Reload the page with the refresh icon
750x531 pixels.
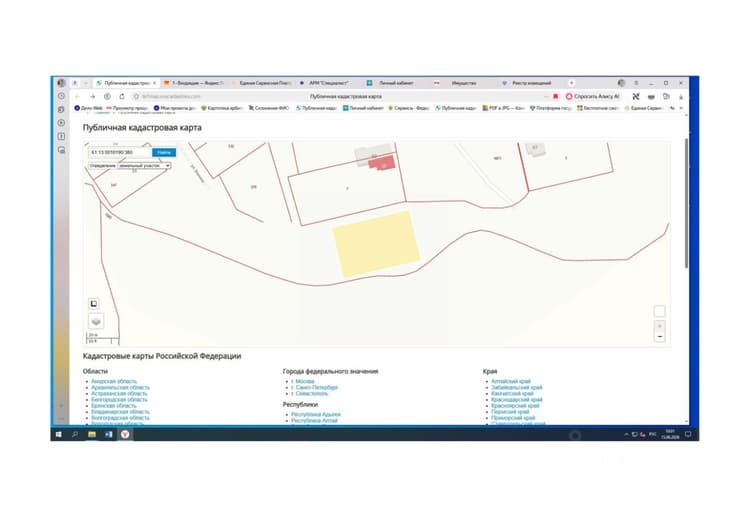point(122,97)
